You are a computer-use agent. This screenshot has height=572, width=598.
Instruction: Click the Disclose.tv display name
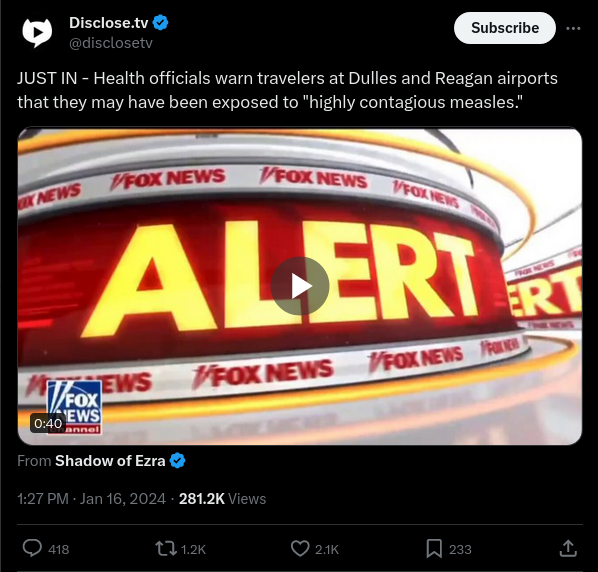[108, 23]
